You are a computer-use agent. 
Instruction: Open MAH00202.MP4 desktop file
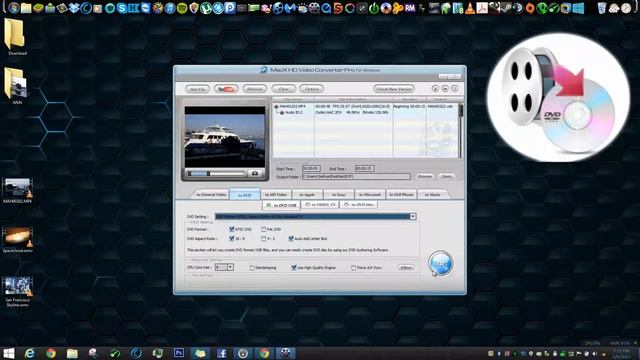pyautogui.click(x=17, y=191)
